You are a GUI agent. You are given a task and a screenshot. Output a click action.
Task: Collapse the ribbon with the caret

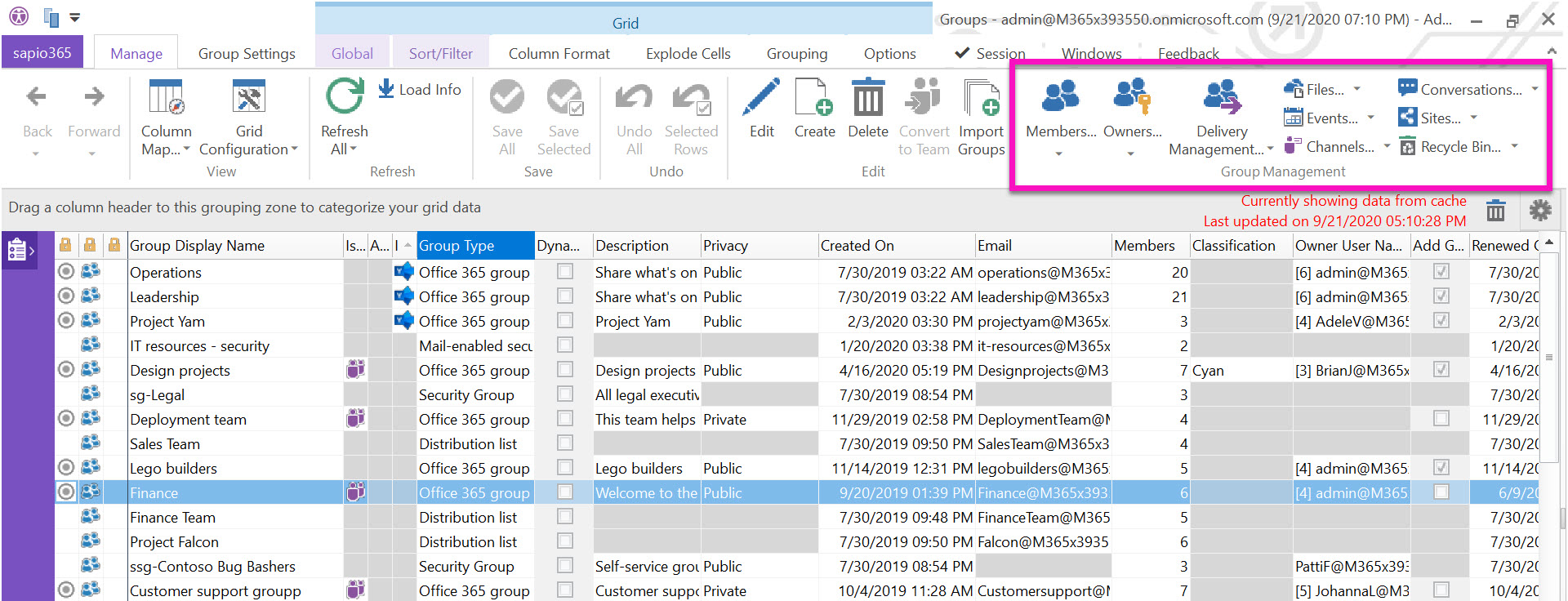coord(1550,52)
